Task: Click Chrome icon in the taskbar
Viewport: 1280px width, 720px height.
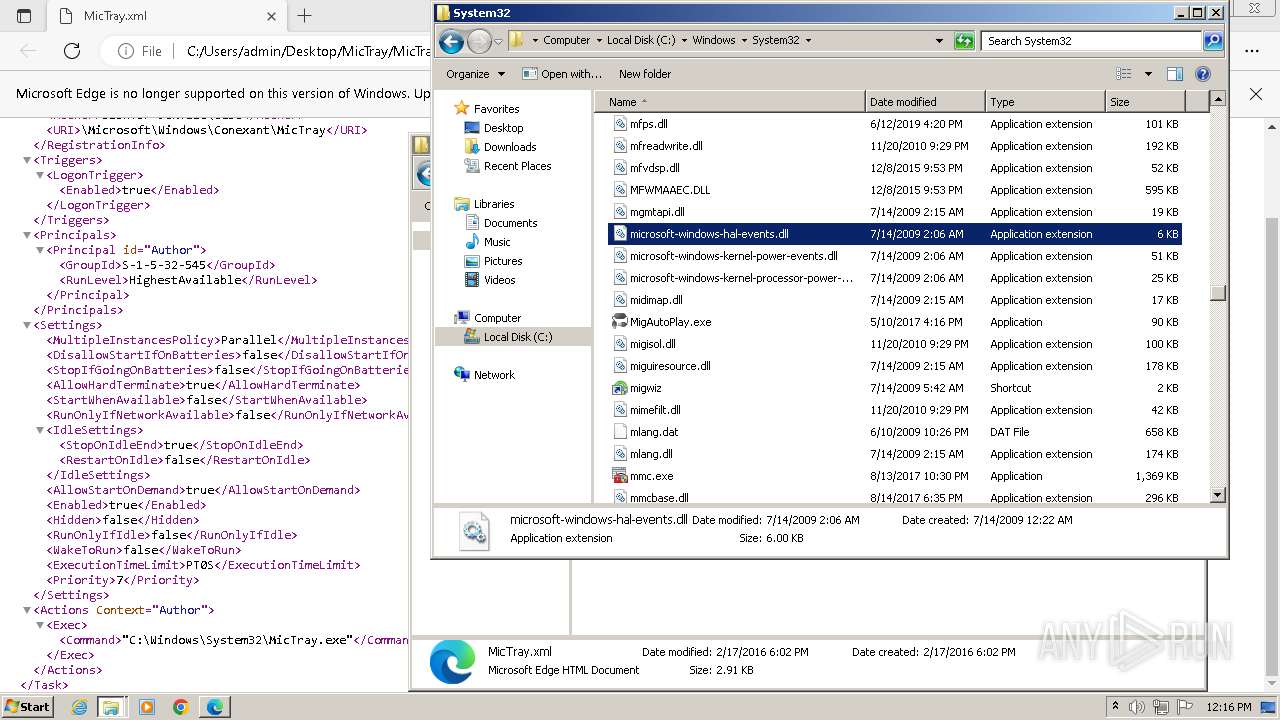Action: [181, 707]
